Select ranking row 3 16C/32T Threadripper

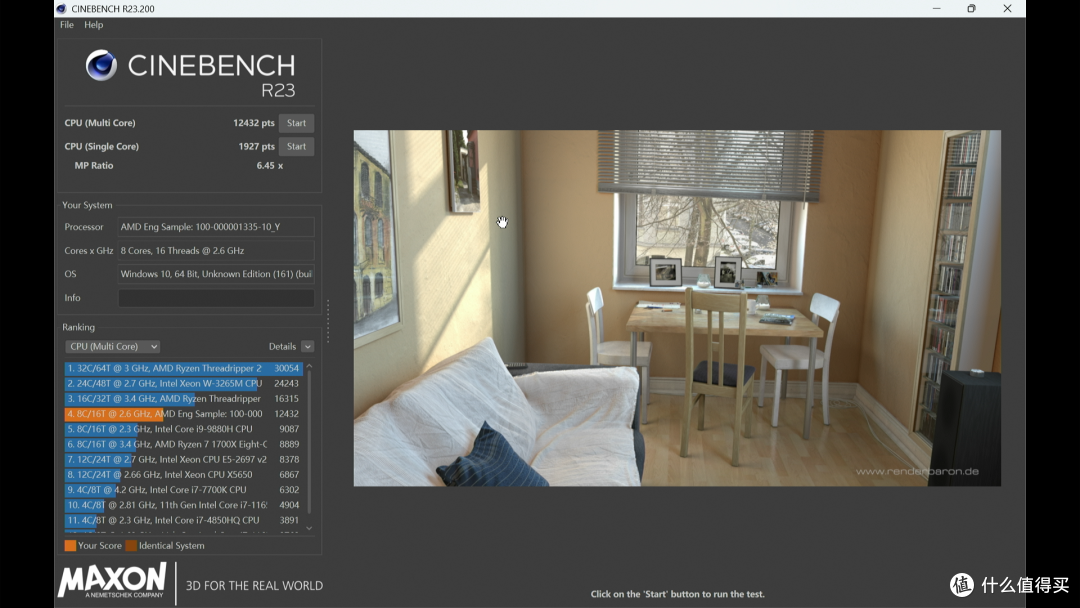pos(183,399)
